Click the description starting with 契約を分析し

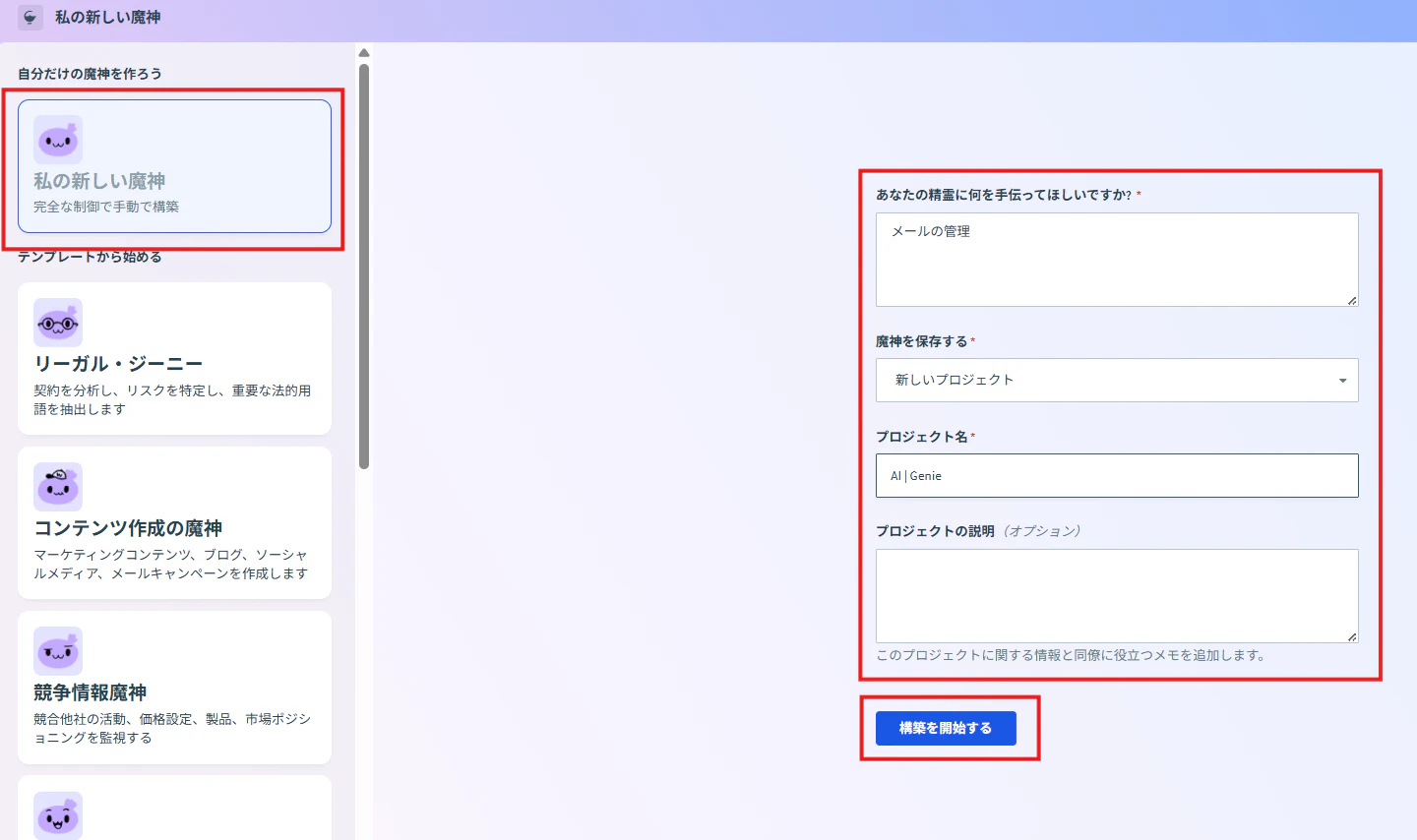pyautogui.click(x=172, y=399)
